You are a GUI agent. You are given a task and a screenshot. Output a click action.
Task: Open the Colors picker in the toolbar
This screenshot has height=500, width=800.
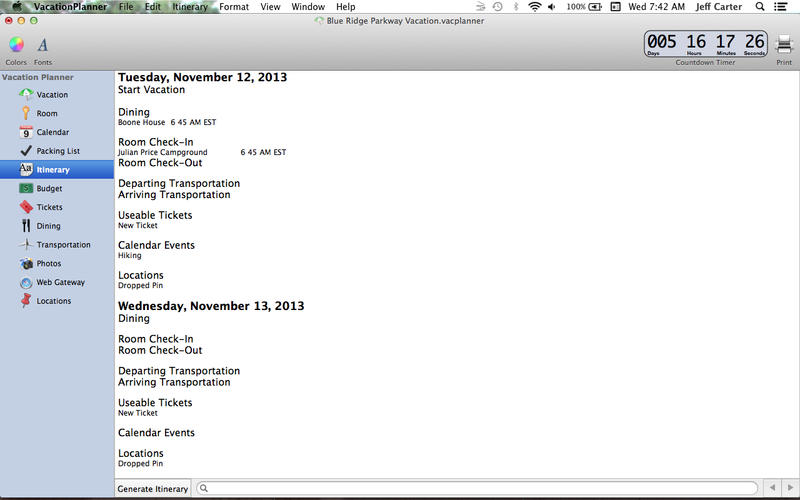pos(16,45)
